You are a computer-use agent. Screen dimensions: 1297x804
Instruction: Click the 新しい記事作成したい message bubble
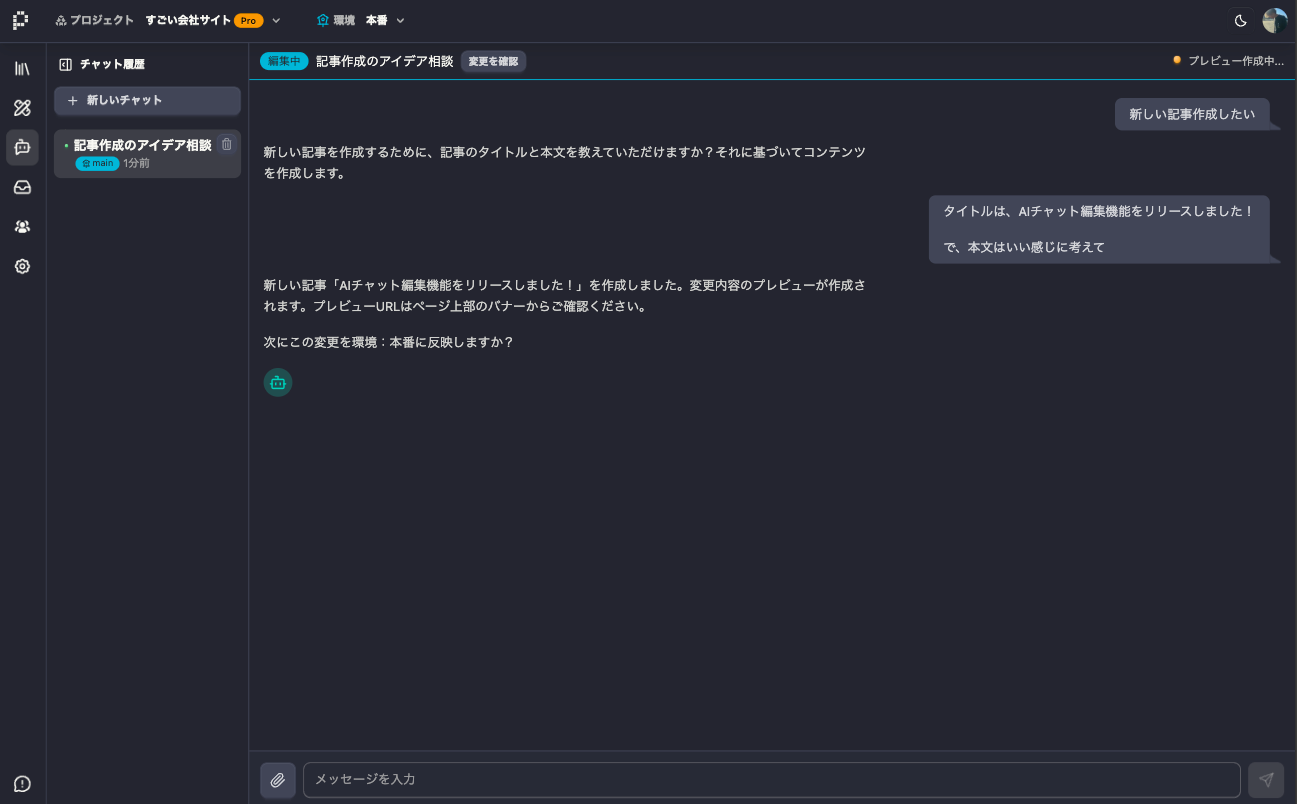(1192, 114)
